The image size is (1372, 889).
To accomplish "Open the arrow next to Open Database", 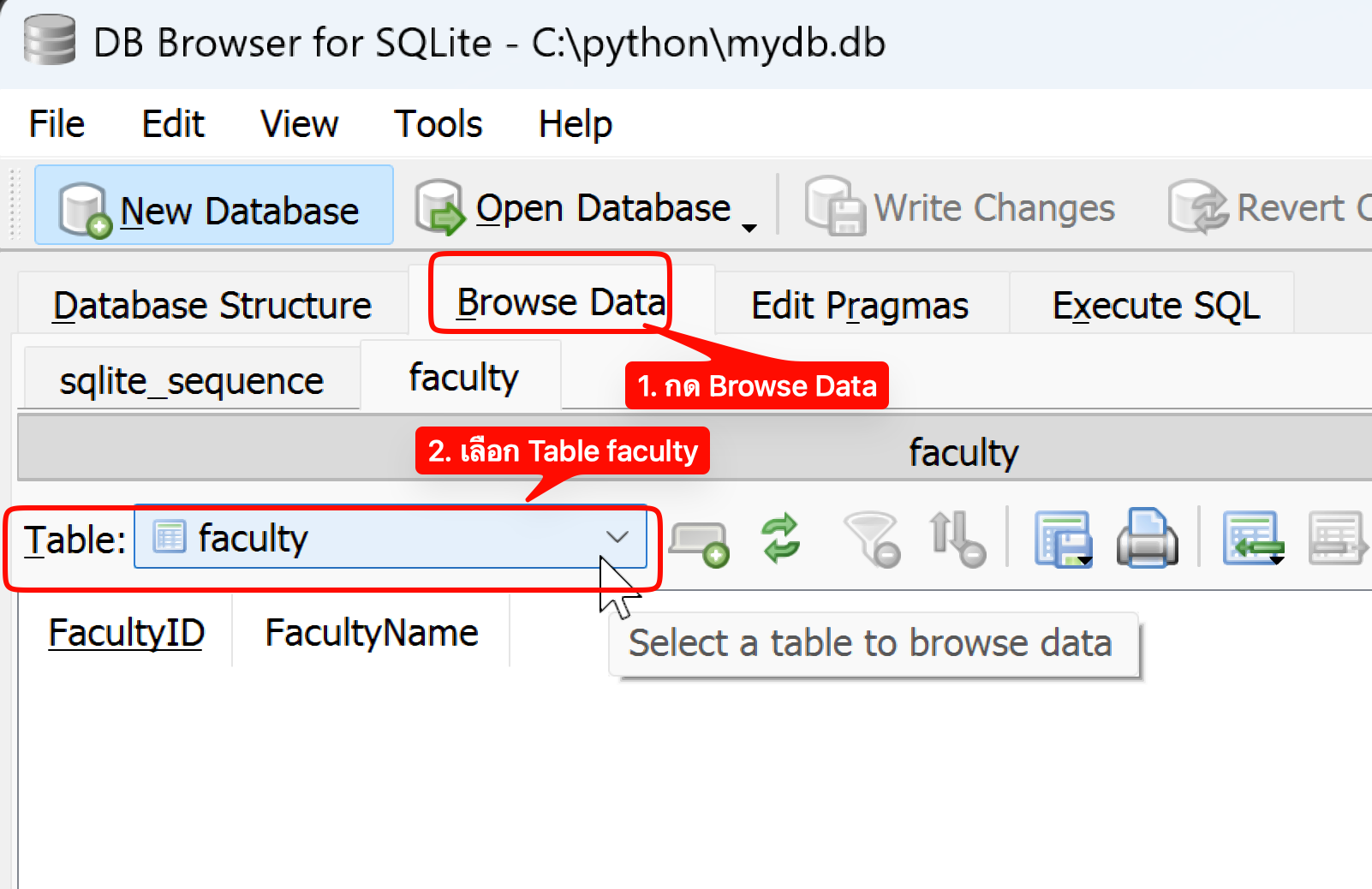I will (x=749, y=227).
